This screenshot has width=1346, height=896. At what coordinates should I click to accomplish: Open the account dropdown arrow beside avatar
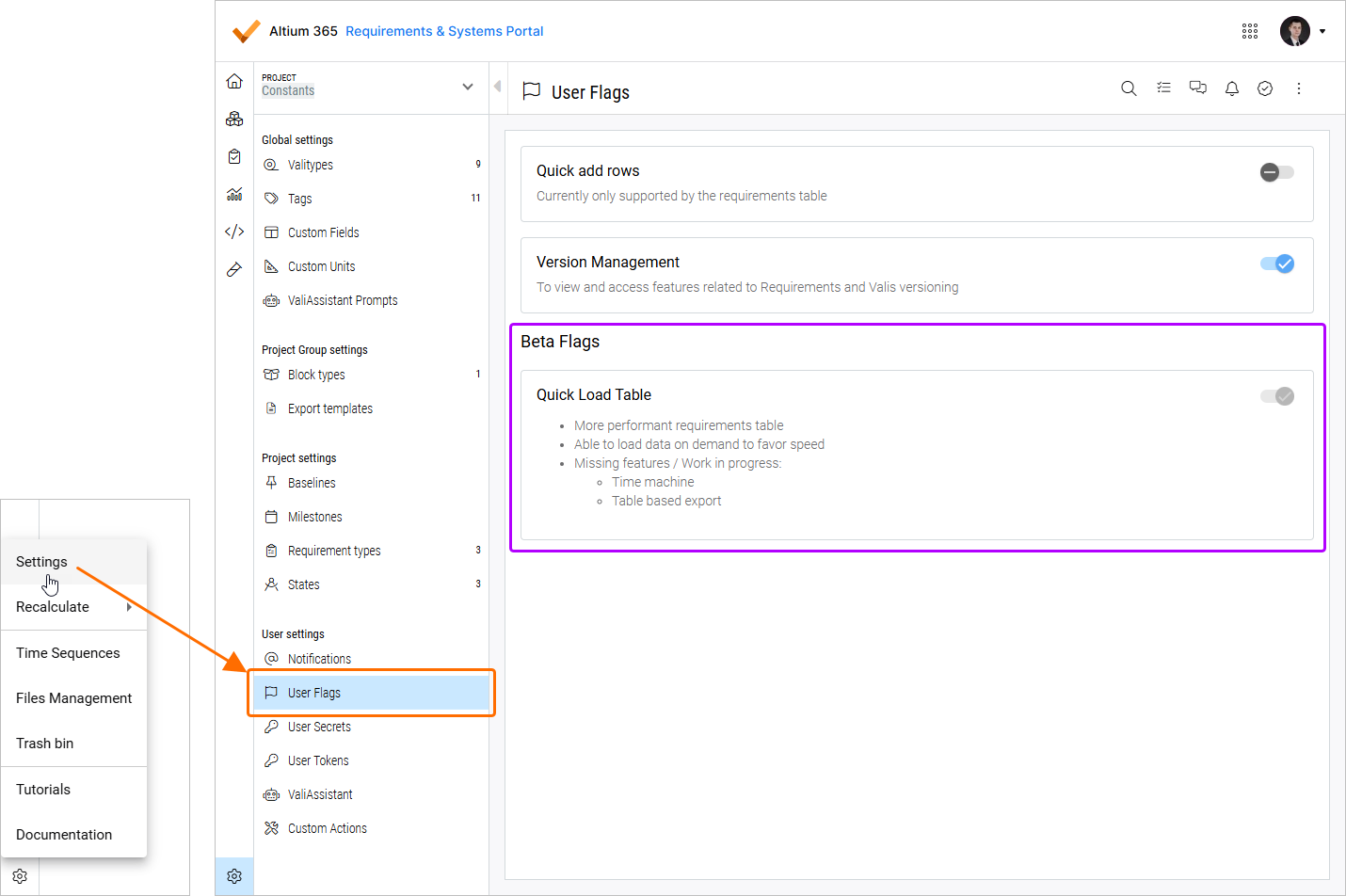point(1322,31)
